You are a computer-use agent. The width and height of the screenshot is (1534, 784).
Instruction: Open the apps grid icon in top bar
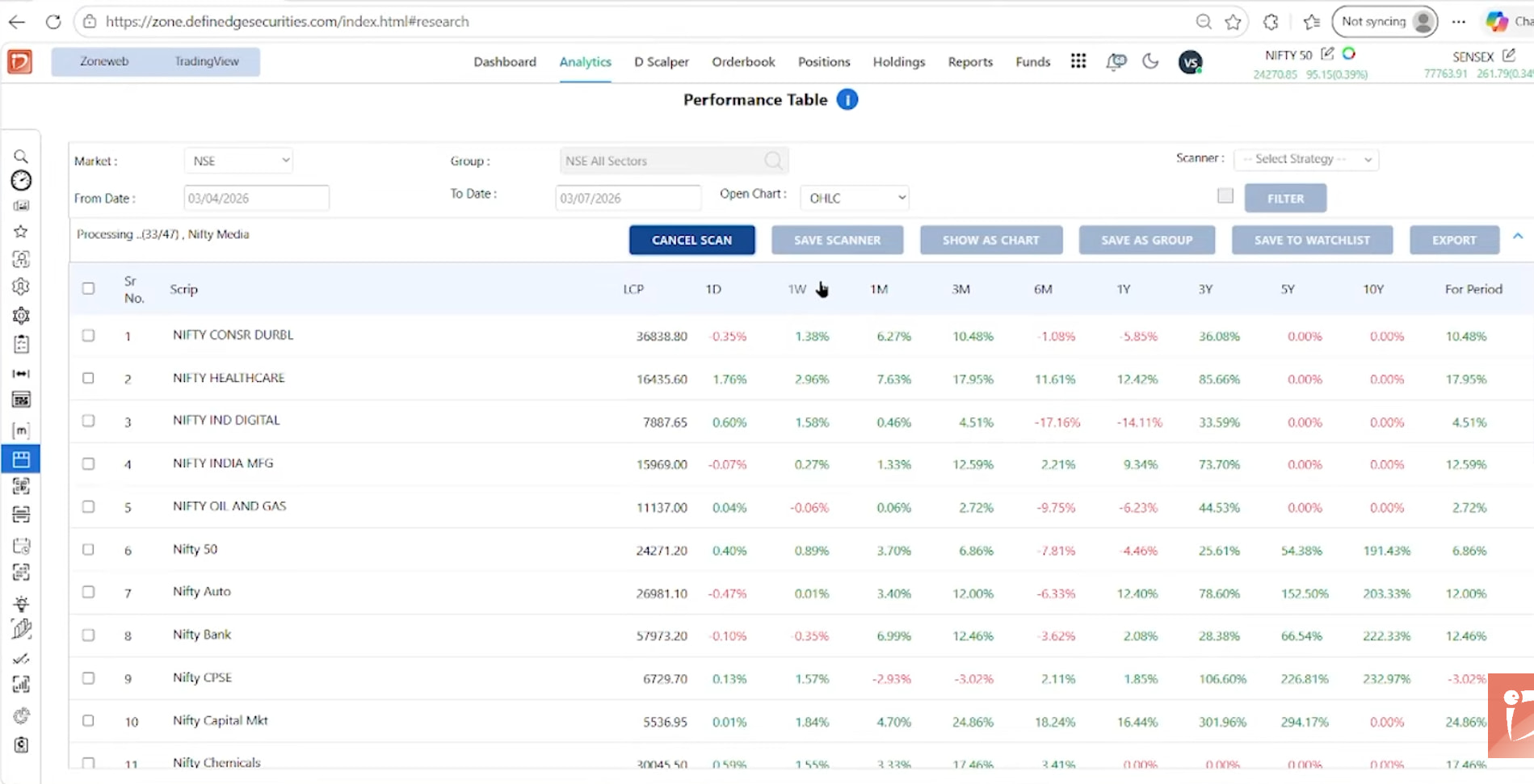coord(1078,61)
